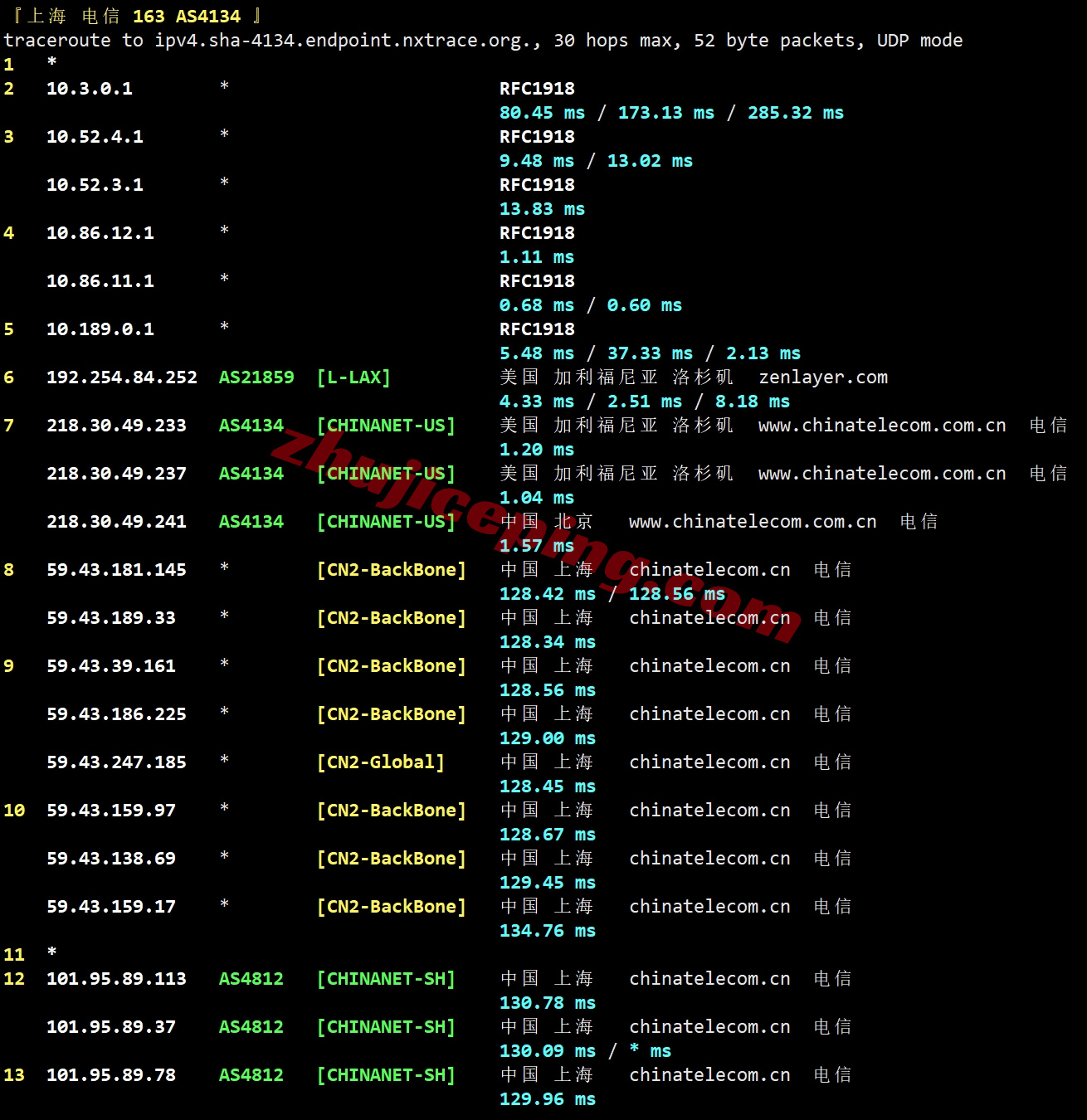
Task: Select IP address 59.43.138.69
Action: [111, 859]
